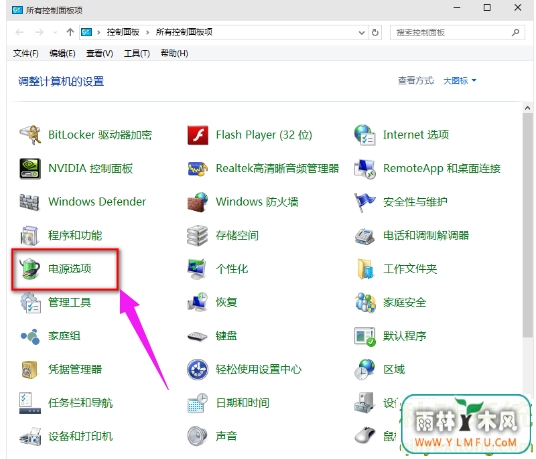Go up one level arrow
Viewport: 536px width, 459px height.
70,32
